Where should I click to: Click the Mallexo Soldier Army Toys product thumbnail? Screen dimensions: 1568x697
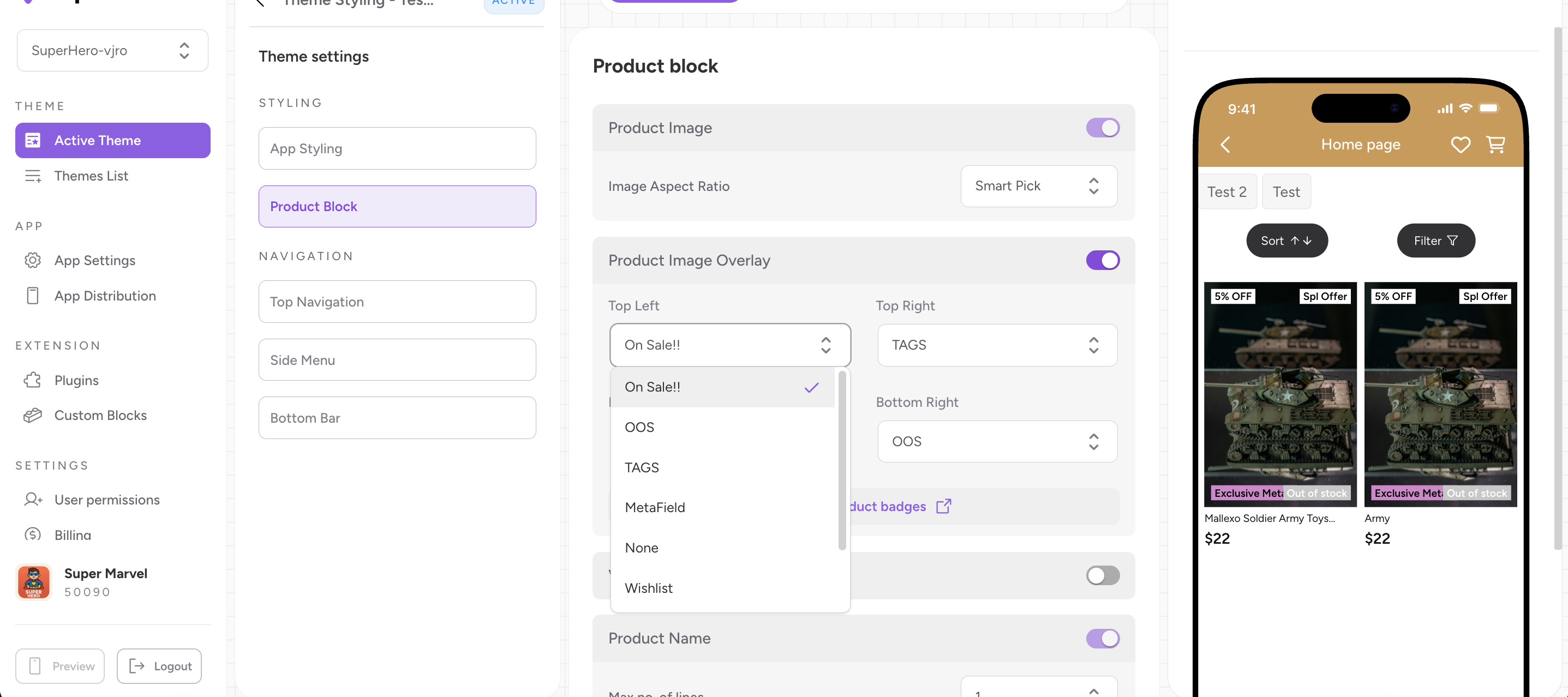click(x=1279, y=394)
